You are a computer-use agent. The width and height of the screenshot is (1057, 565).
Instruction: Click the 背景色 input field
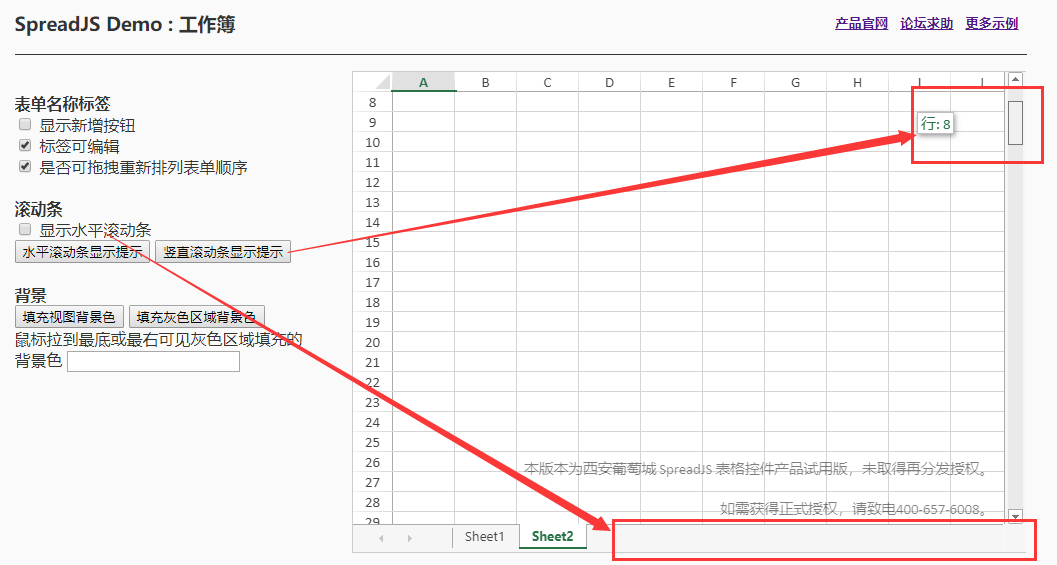[x=153, y=361]
